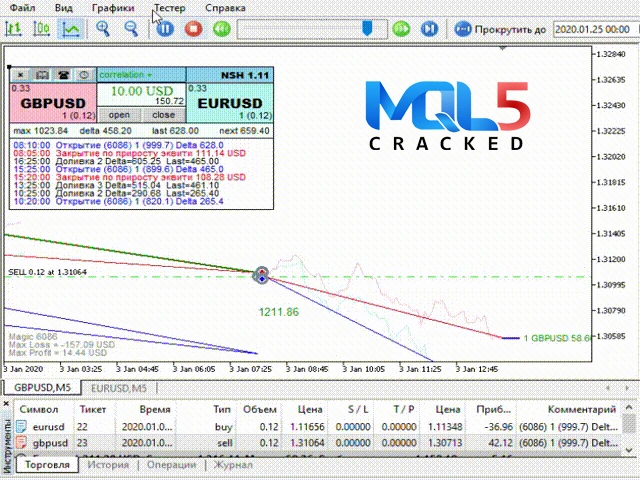Screen dimensions: 640x480
Task: Open the История tab
Action: [x=108, y=464]
